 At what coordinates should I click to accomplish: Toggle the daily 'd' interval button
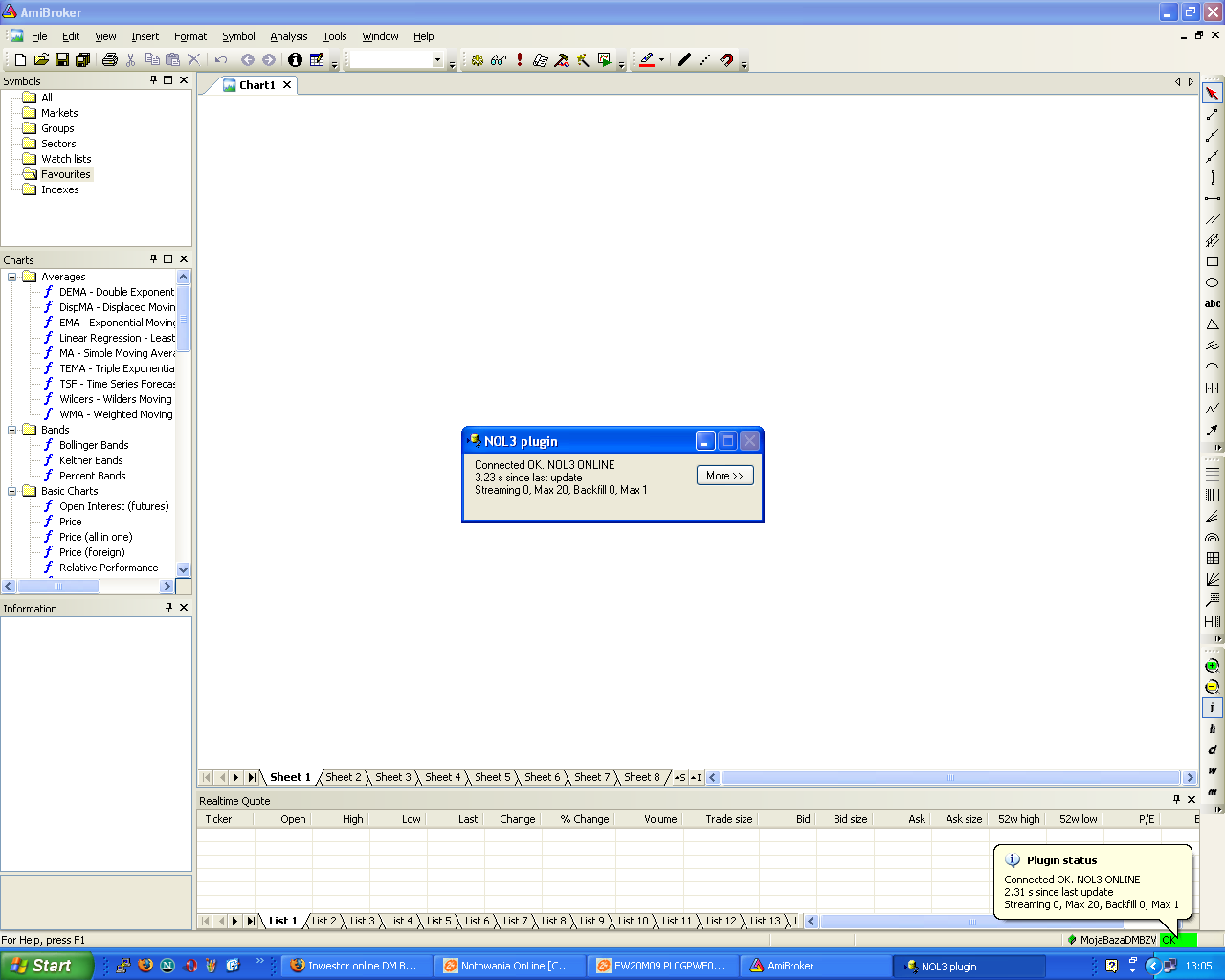coord(1213,749)
